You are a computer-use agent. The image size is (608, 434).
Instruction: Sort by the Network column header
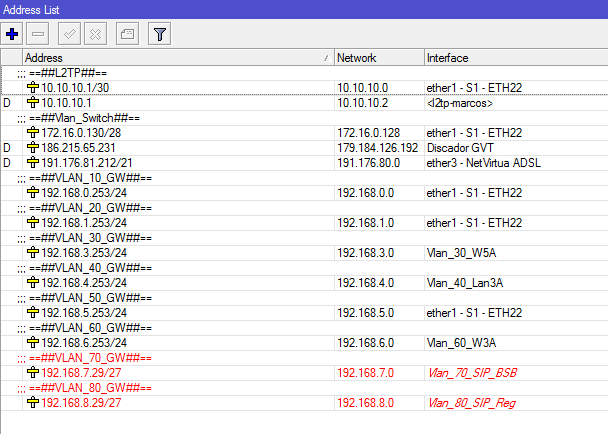tap(378, 58)
